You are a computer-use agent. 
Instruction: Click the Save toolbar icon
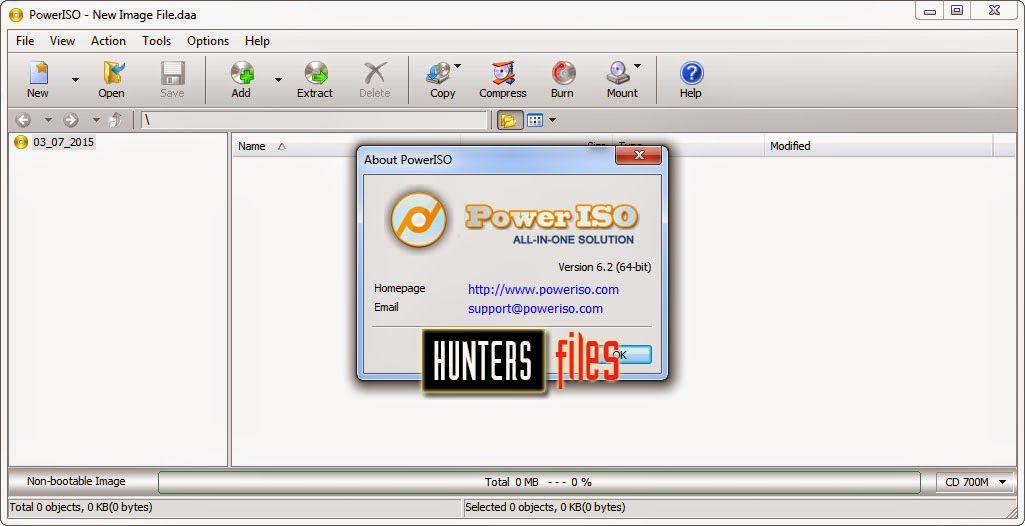pyautogui.click(x=173, y=79)
